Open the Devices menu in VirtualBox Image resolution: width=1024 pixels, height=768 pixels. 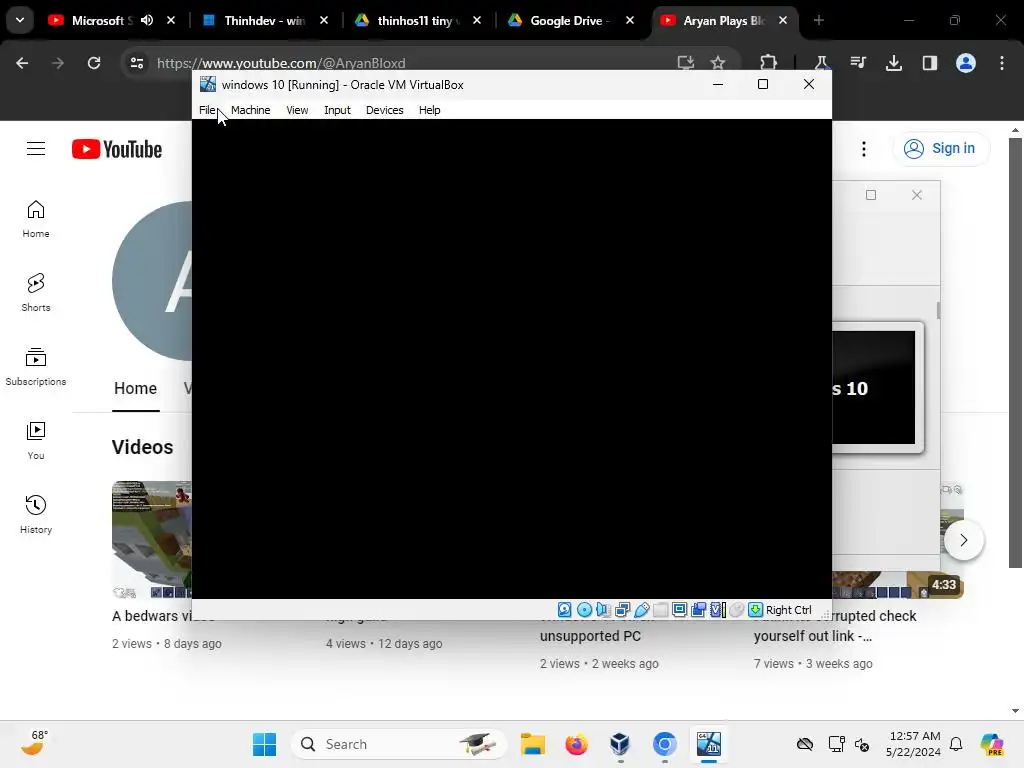coord(385,110)
